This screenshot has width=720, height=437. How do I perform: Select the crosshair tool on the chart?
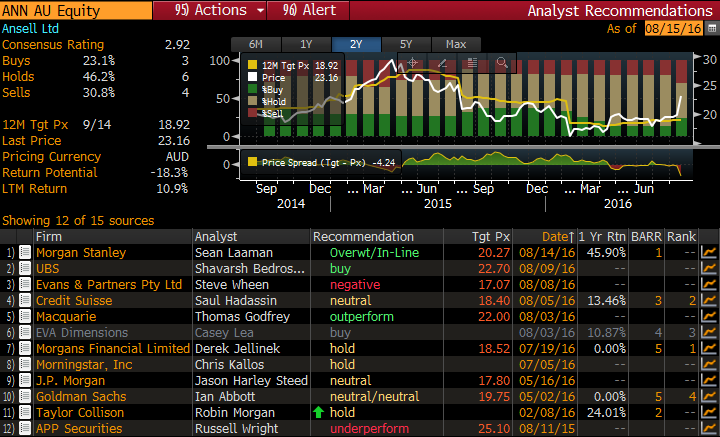tap(412, 63)
